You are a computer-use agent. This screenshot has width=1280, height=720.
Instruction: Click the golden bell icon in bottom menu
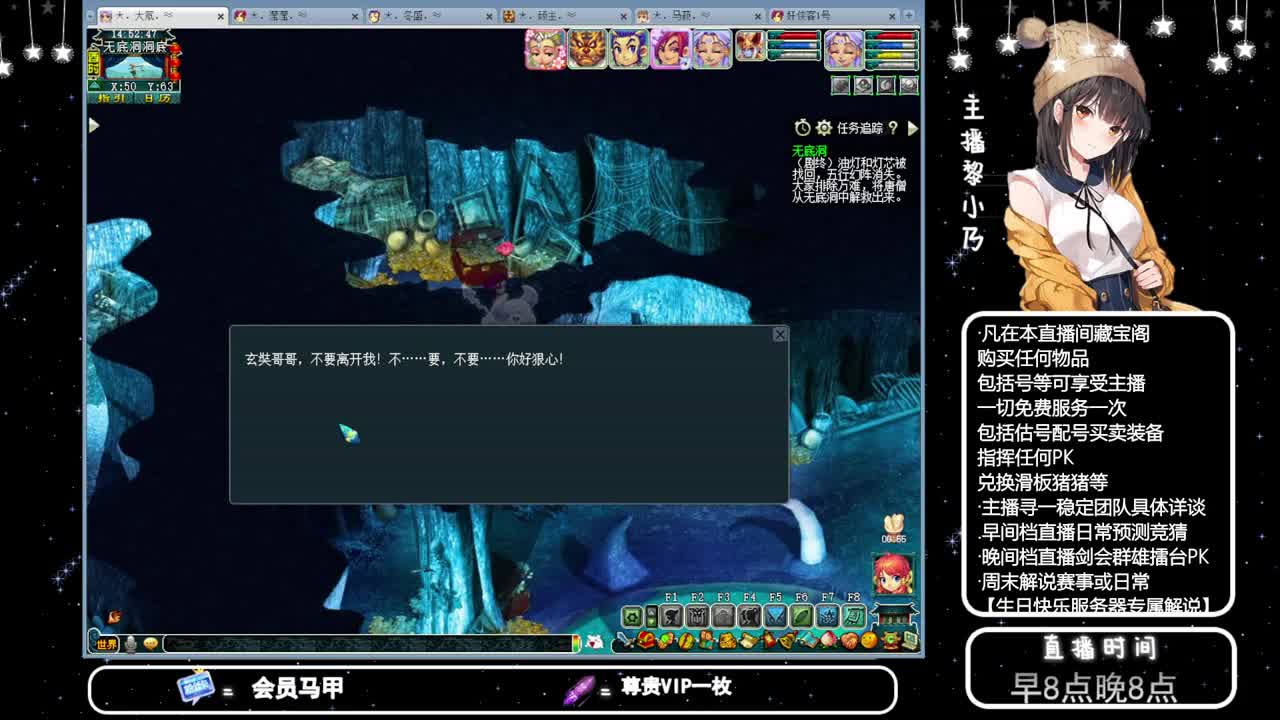pos(790,641)
